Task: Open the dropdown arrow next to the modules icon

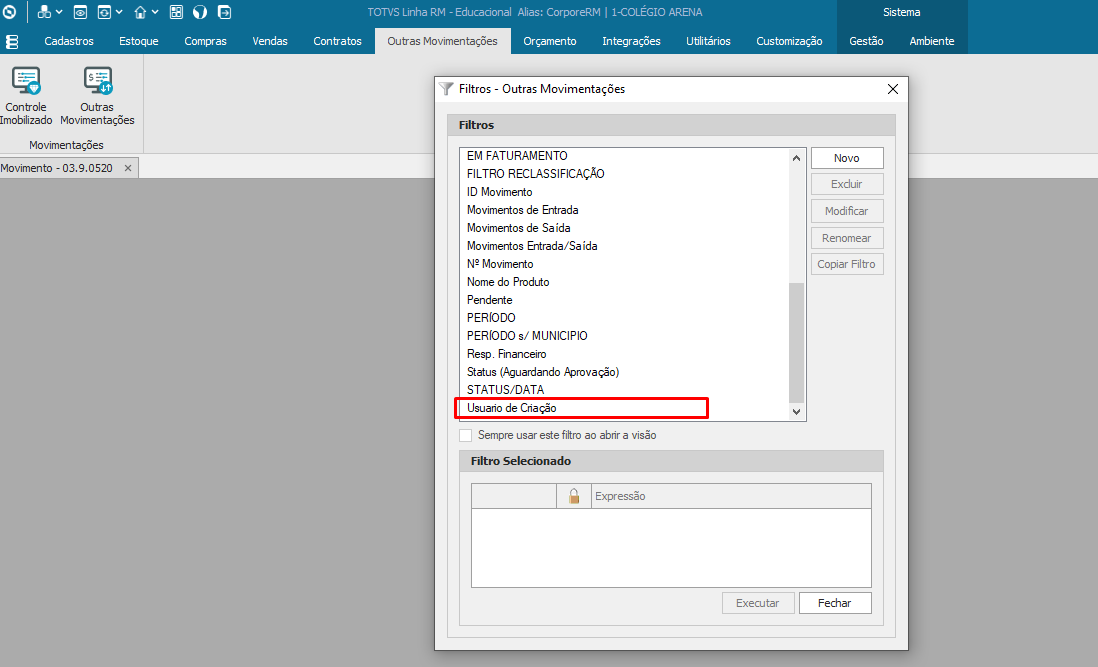Action: click(59, 12)
